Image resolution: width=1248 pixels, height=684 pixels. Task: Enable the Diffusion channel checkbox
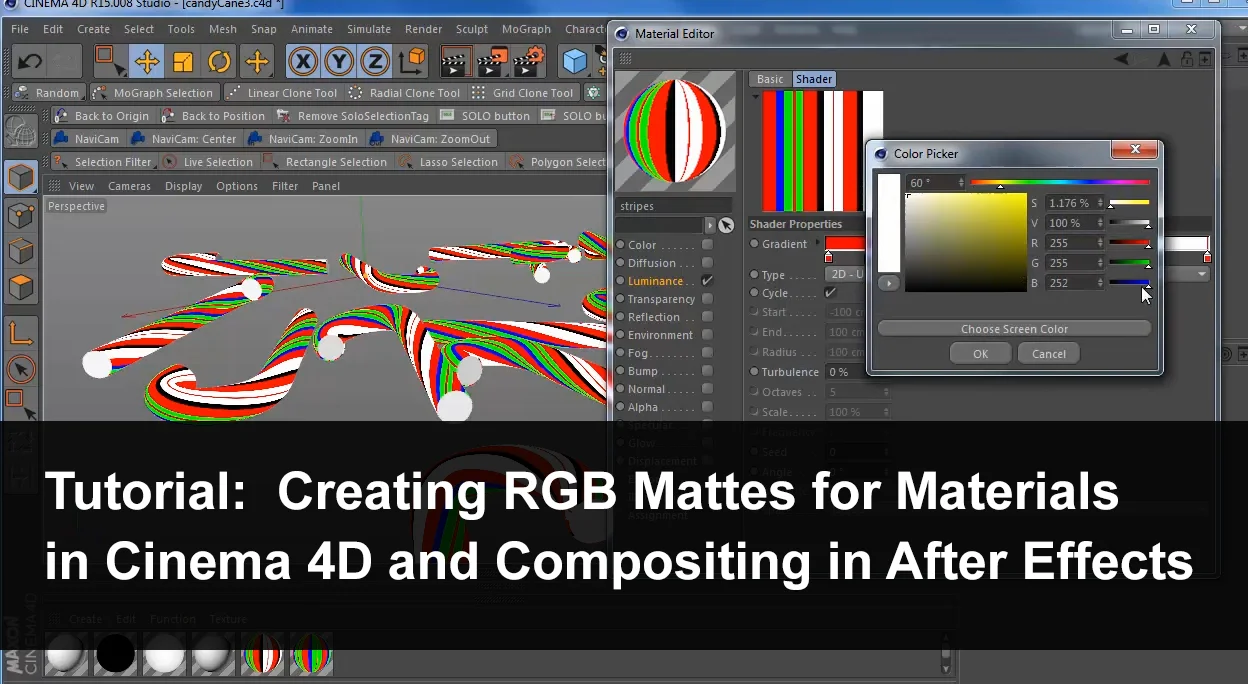(x=707, y=263)
